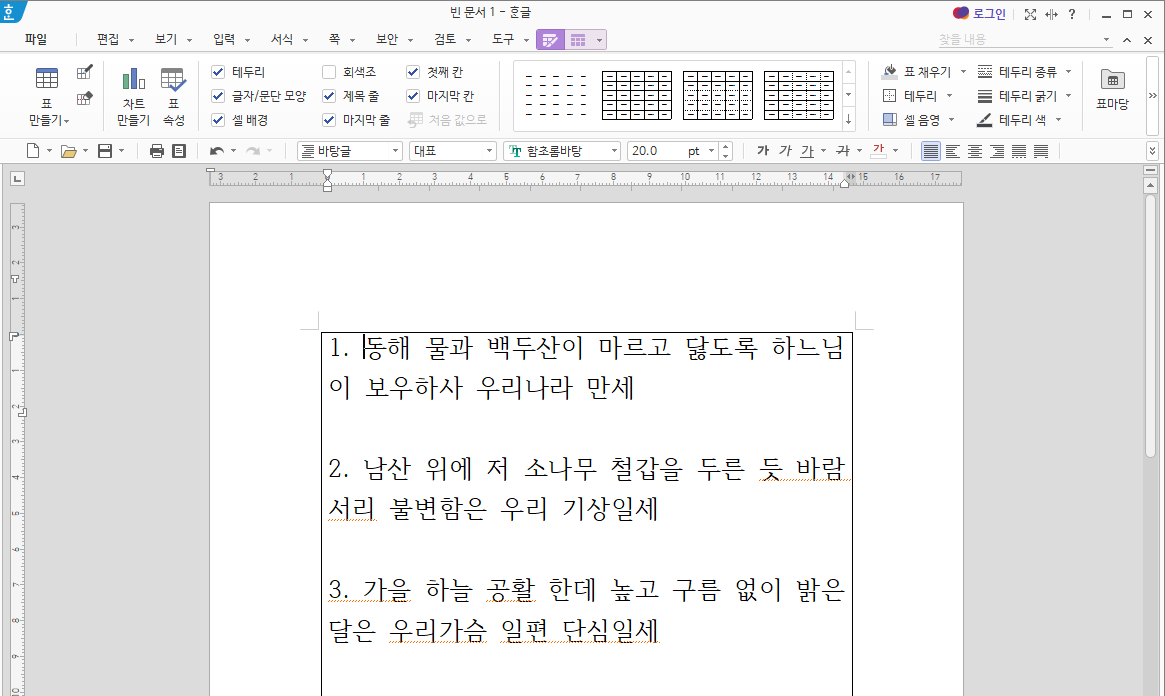Align text left
Screen dimensions: 1165x696
pos(953,151)
